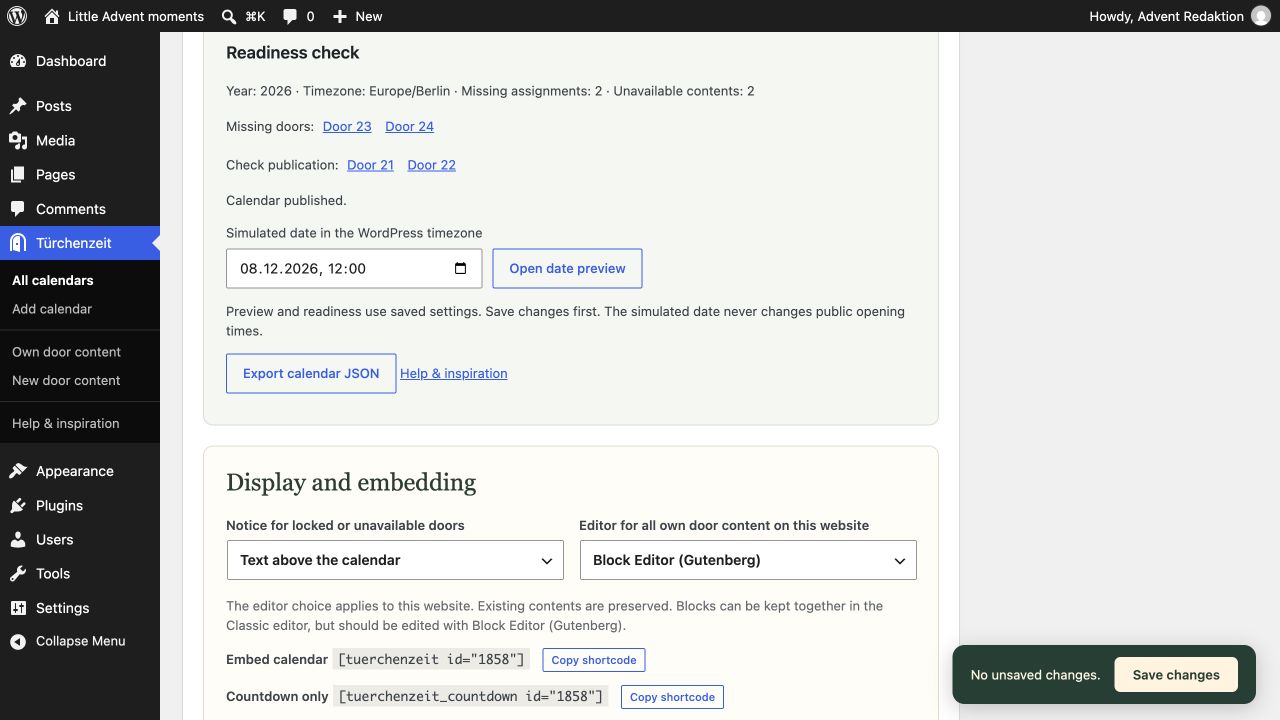Click the Dashboard gauge icon
The height and width of the screenshot is (720, 1280).
tap(18, 61)
